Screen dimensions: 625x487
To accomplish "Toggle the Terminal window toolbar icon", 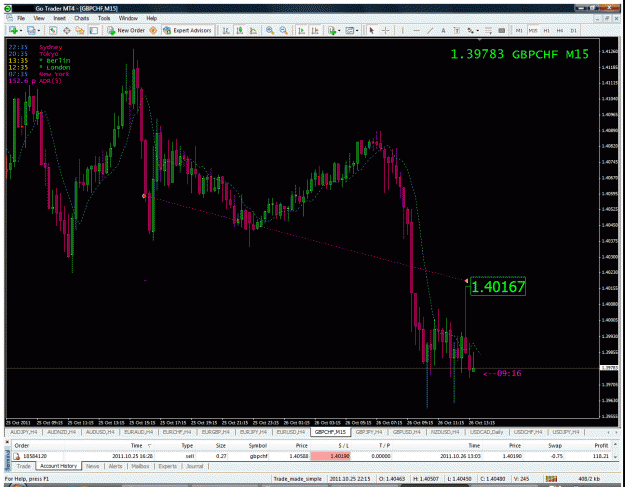I will coord(94,30).
